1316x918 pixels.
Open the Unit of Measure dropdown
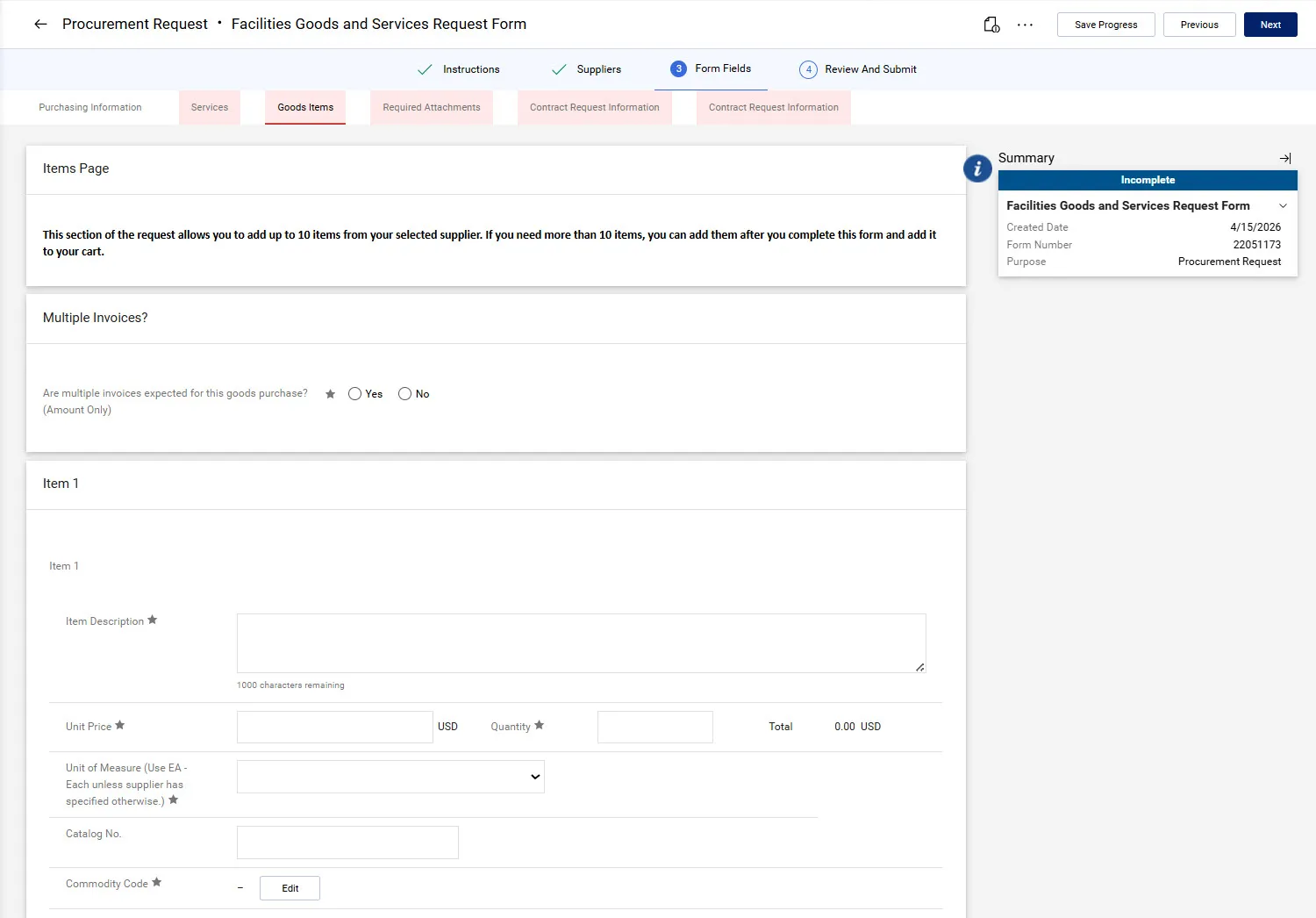coord(390,777)
